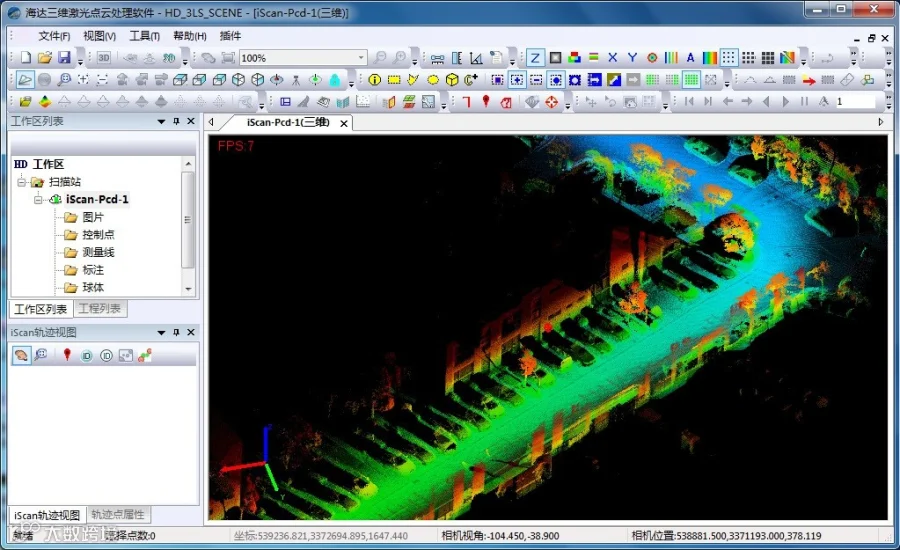Click the cyan lock icon

(335, 80)
